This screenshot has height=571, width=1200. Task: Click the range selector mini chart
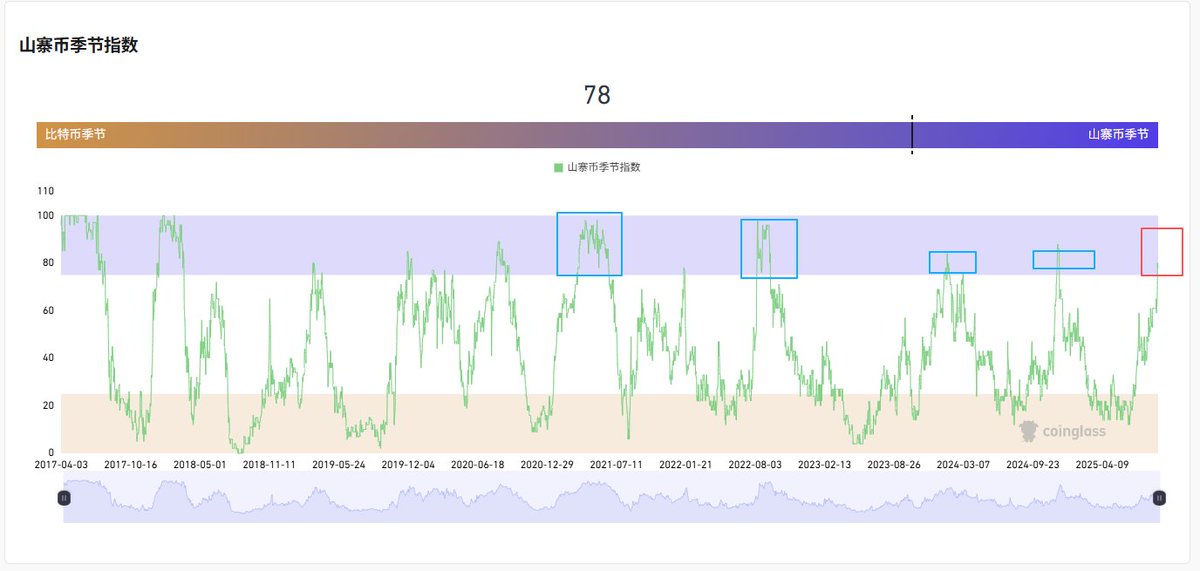tap(611, 497)
